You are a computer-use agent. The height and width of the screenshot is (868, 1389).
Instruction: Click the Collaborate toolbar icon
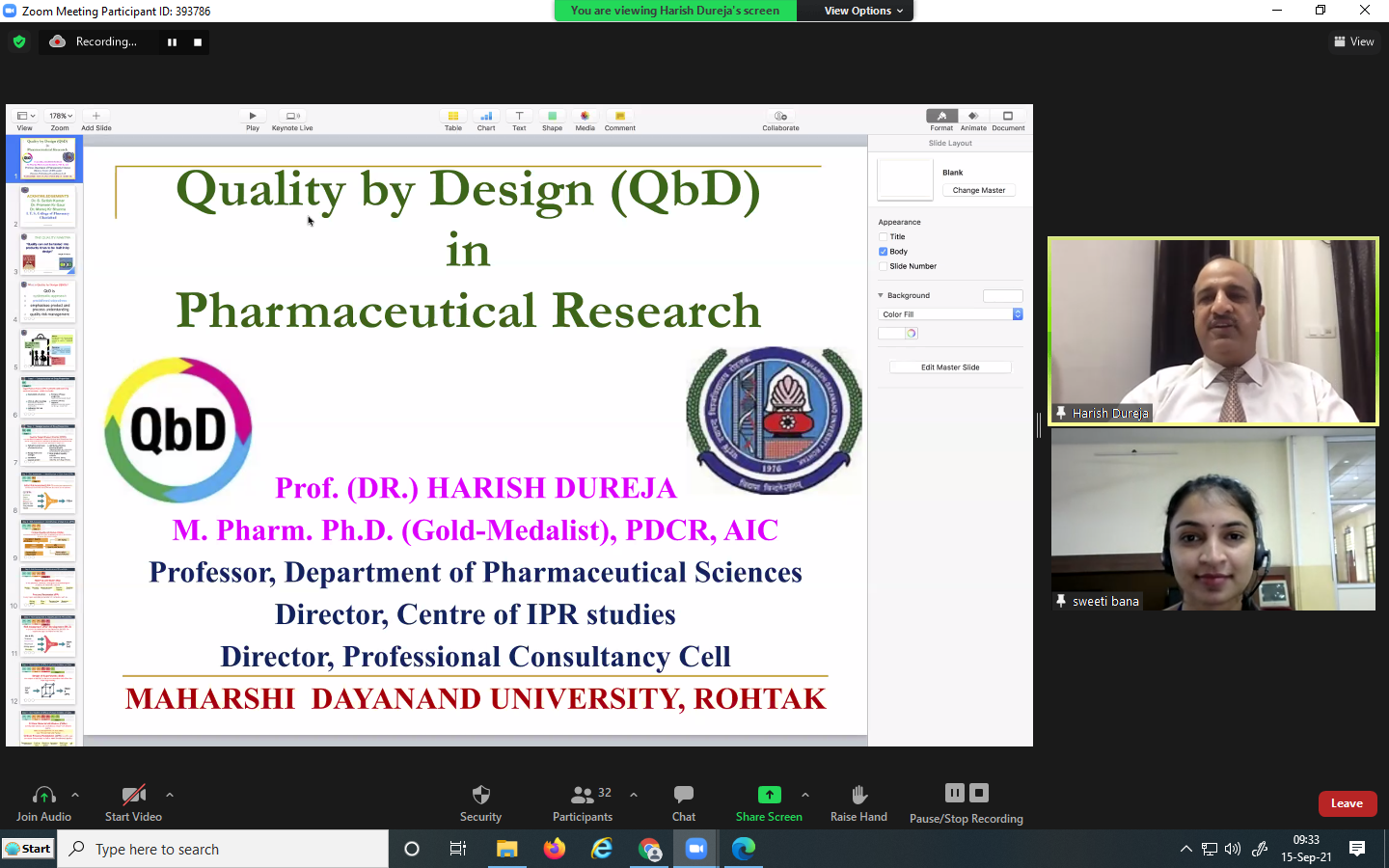pyautogui.click(x=781, y=116)
